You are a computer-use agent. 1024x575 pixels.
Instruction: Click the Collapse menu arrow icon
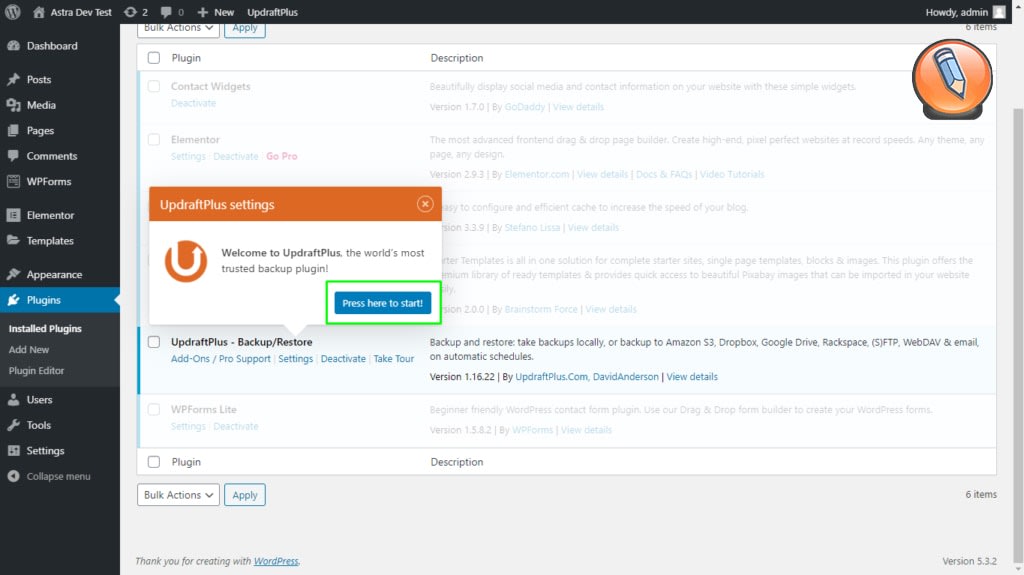[x=13, y=476]
